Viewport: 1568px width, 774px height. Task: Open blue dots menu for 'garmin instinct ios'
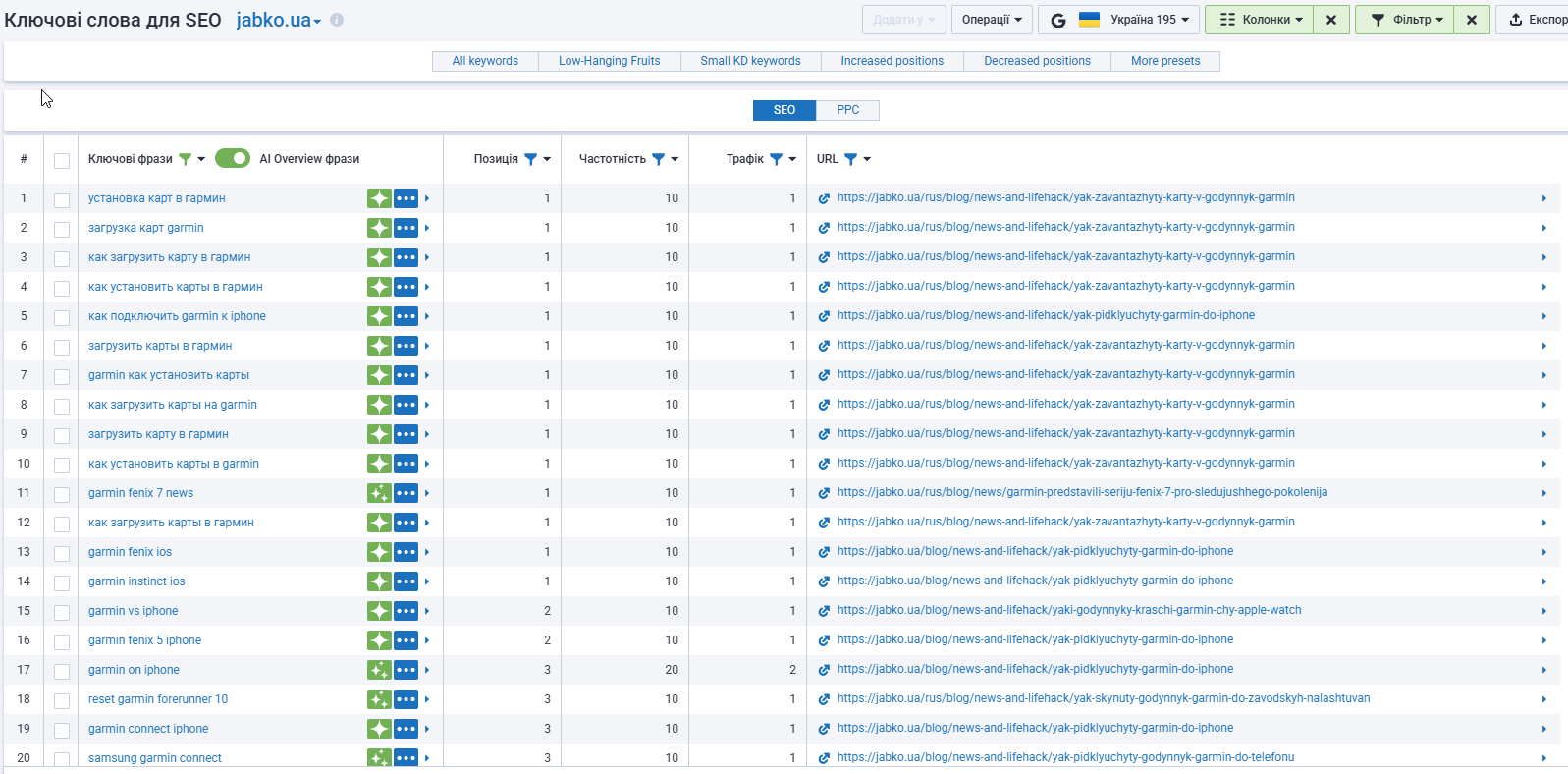click(x=406, y=581)
